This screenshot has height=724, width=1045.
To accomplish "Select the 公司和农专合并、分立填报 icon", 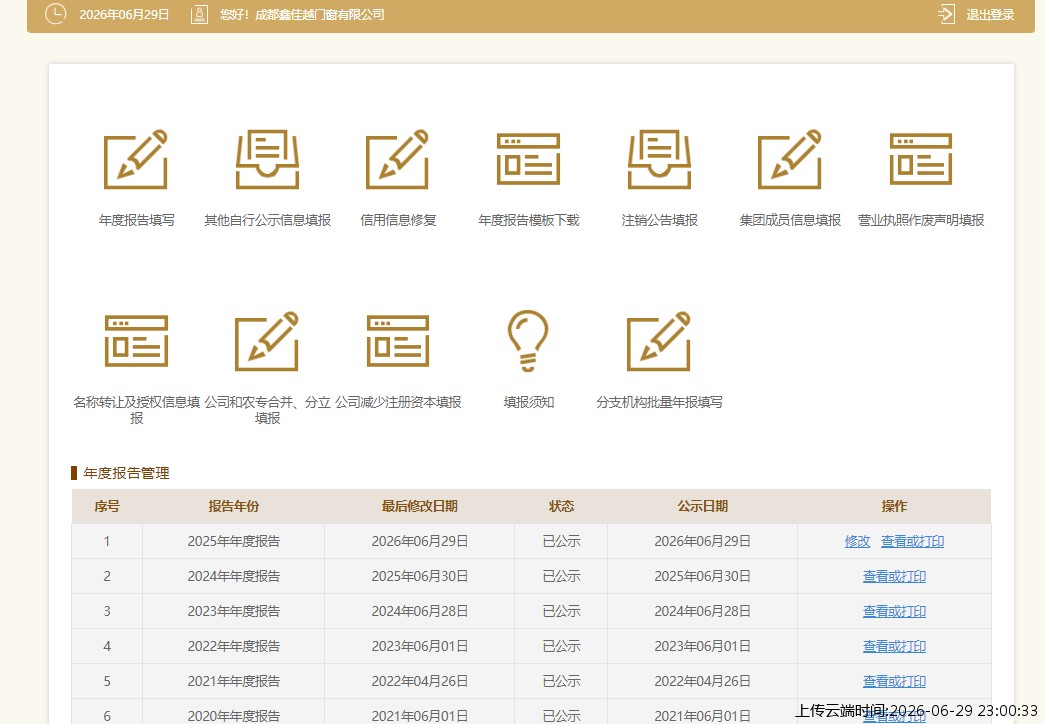I will click(x=267, y=341).
